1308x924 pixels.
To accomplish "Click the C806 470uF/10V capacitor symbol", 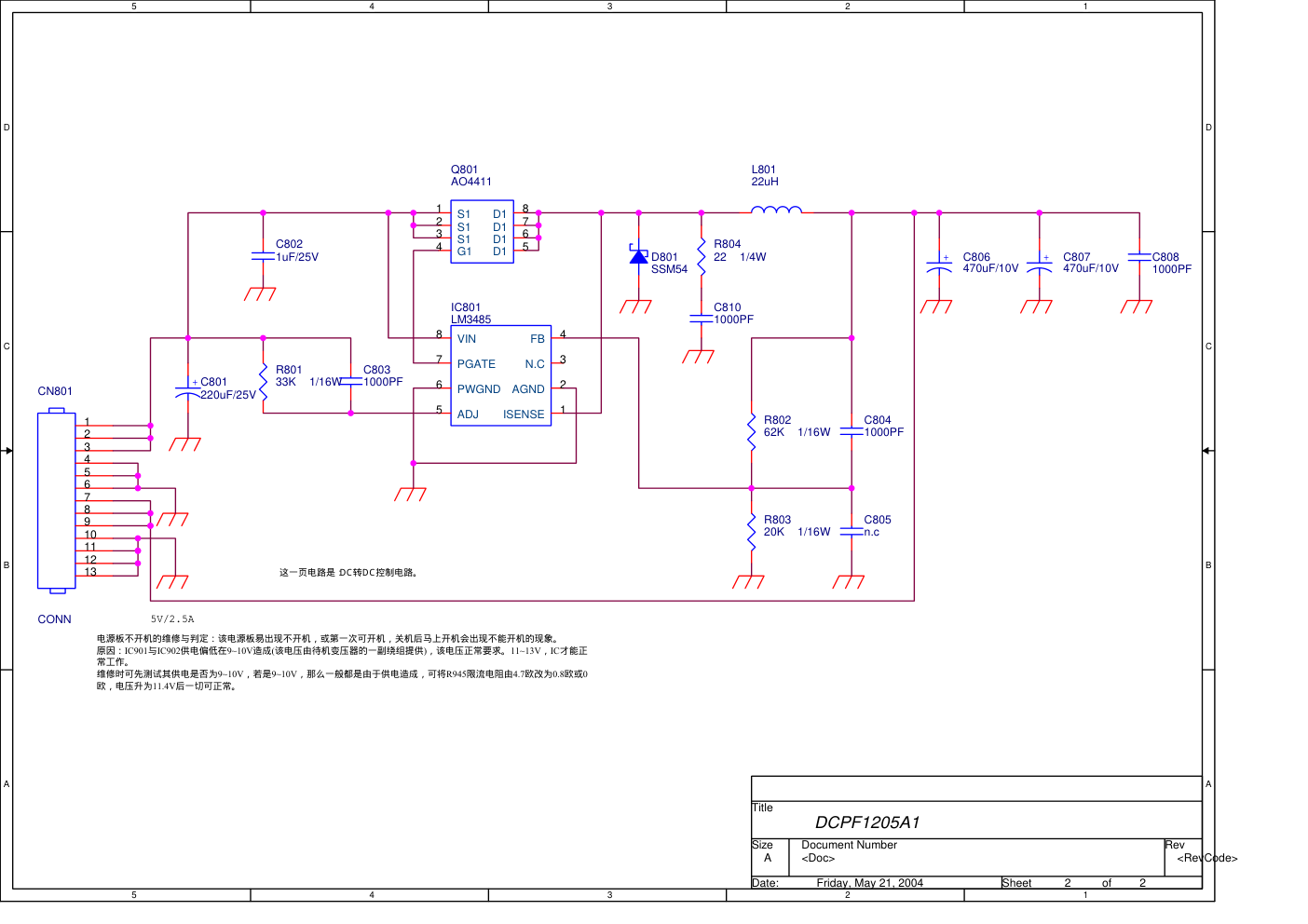I will (x=939, y=265).
